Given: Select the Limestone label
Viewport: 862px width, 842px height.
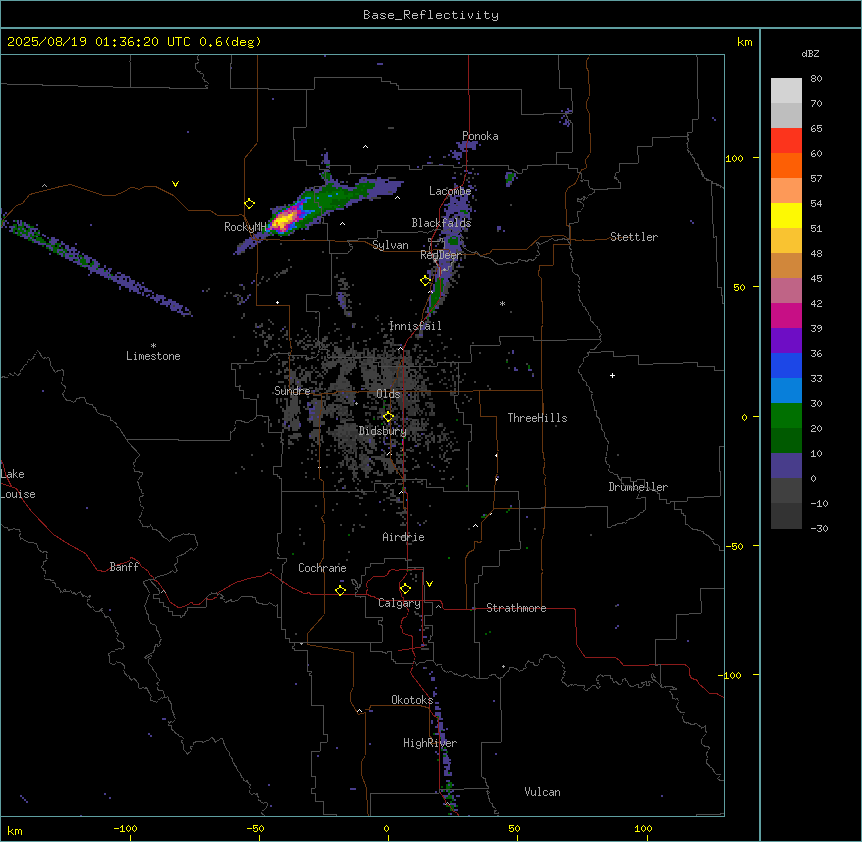Looking at the screenshot, I should 153,356.
